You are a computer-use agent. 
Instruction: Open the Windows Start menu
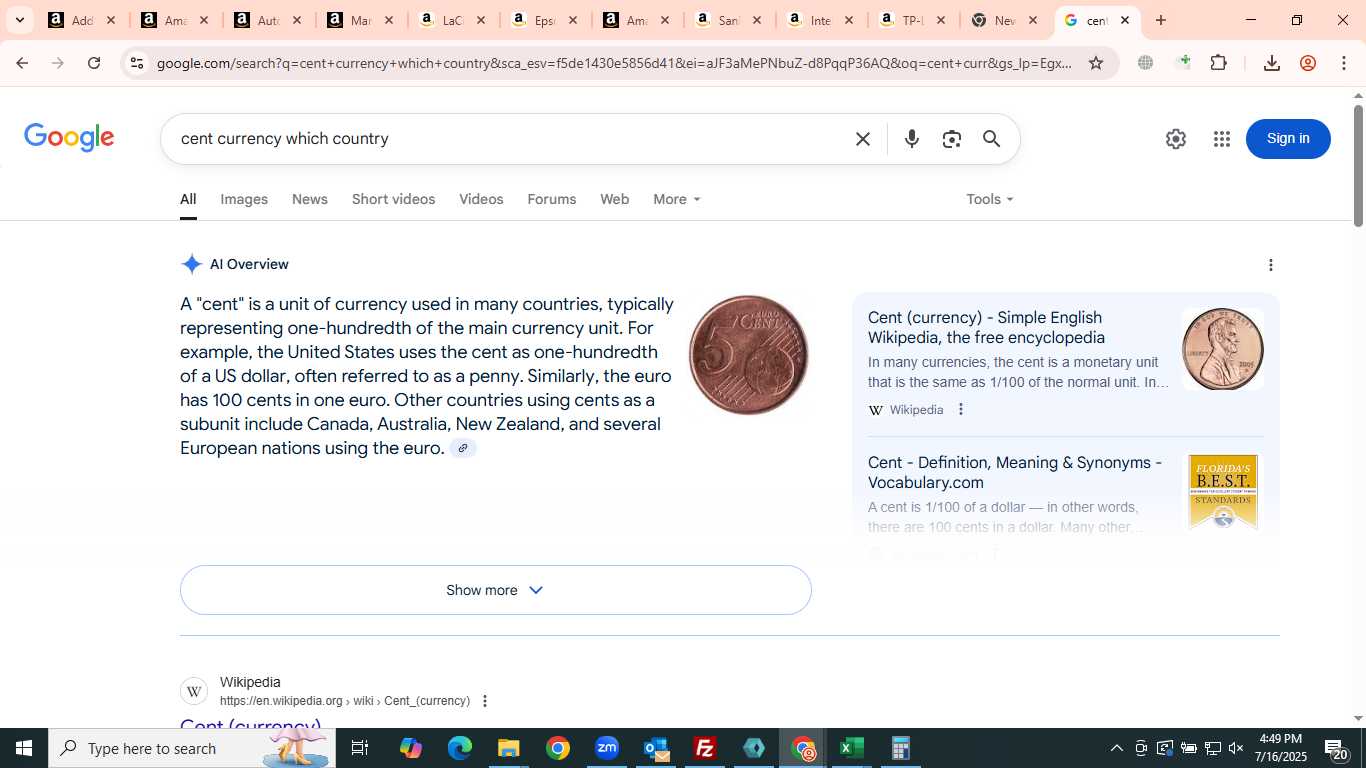24,748
